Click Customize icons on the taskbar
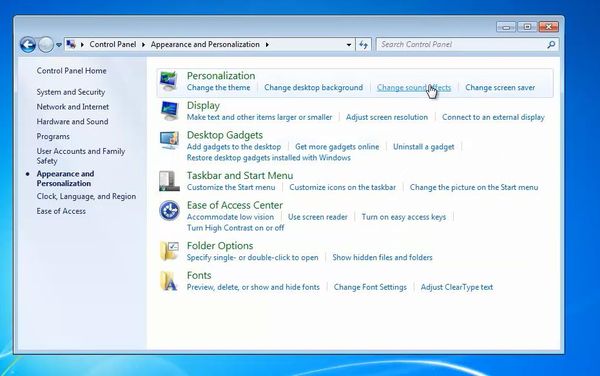The width and height of the screenshot is (600, 376). 342,187
